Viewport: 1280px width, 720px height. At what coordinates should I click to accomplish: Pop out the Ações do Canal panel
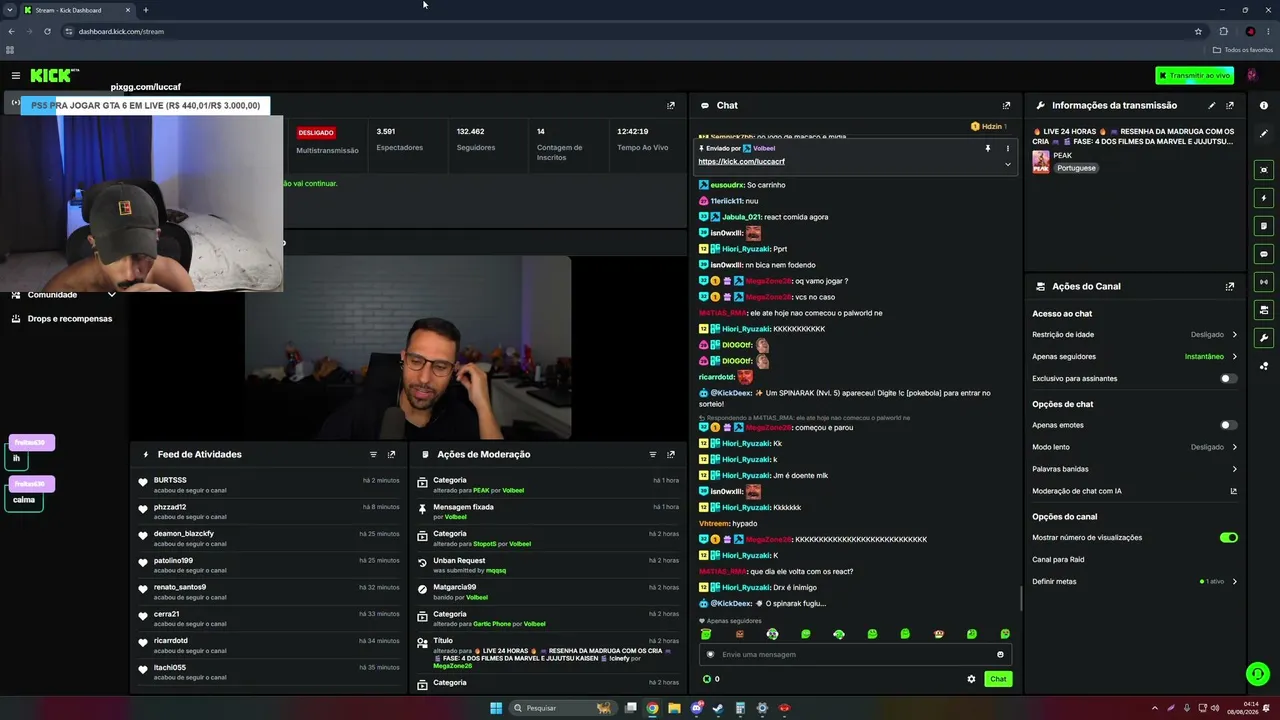tap(1230, 286)
